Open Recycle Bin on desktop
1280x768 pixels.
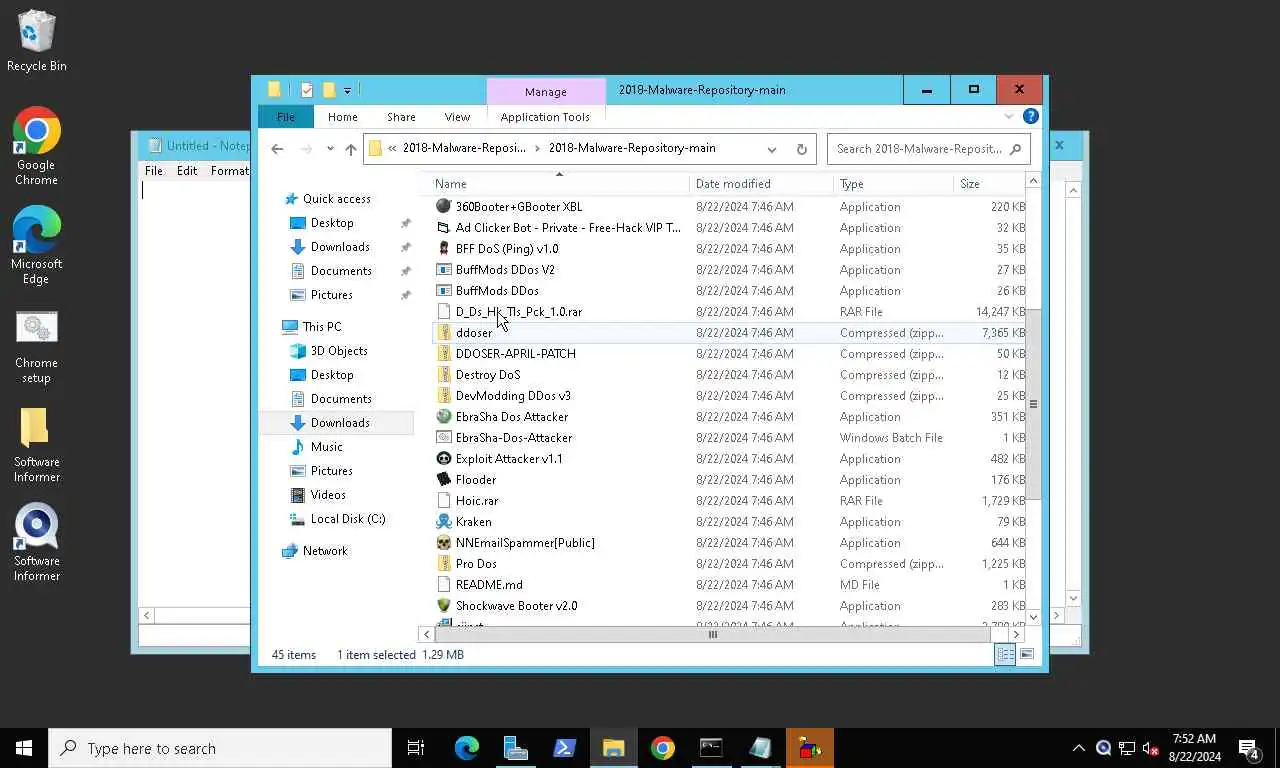coord(36,40)
